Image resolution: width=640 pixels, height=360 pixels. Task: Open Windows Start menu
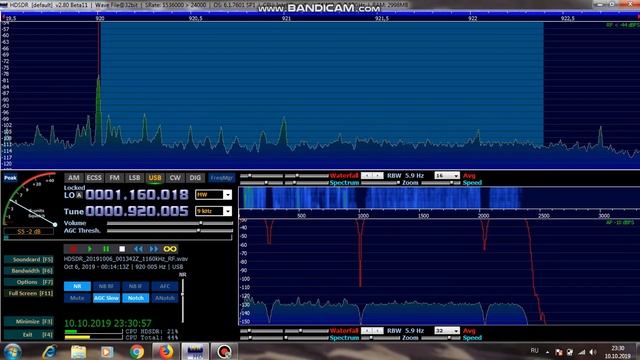click(13, 351)
